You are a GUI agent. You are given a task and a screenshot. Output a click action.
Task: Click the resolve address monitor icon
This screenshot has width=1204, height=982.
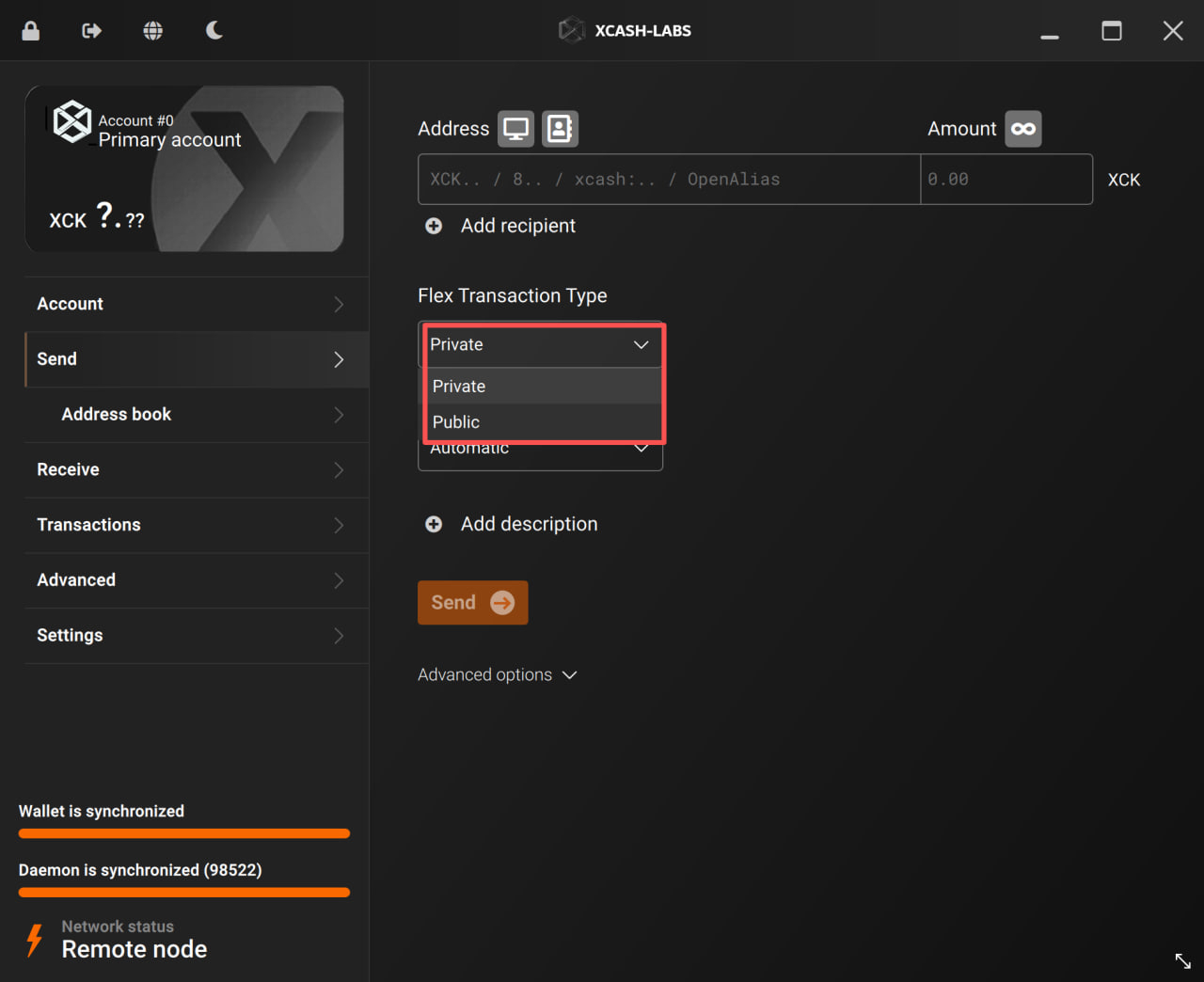click(x=515, y=129)
